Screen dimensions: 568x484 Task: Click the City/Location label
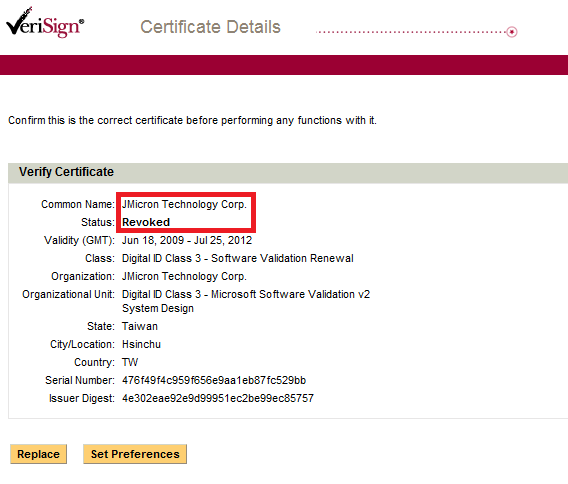[82, 344]
